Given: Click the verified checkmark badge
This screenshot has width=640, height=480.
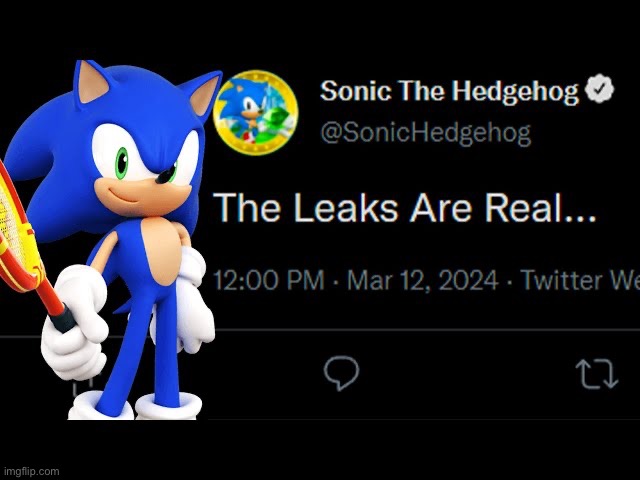Looking at the screenshot, I should [599, 89].
